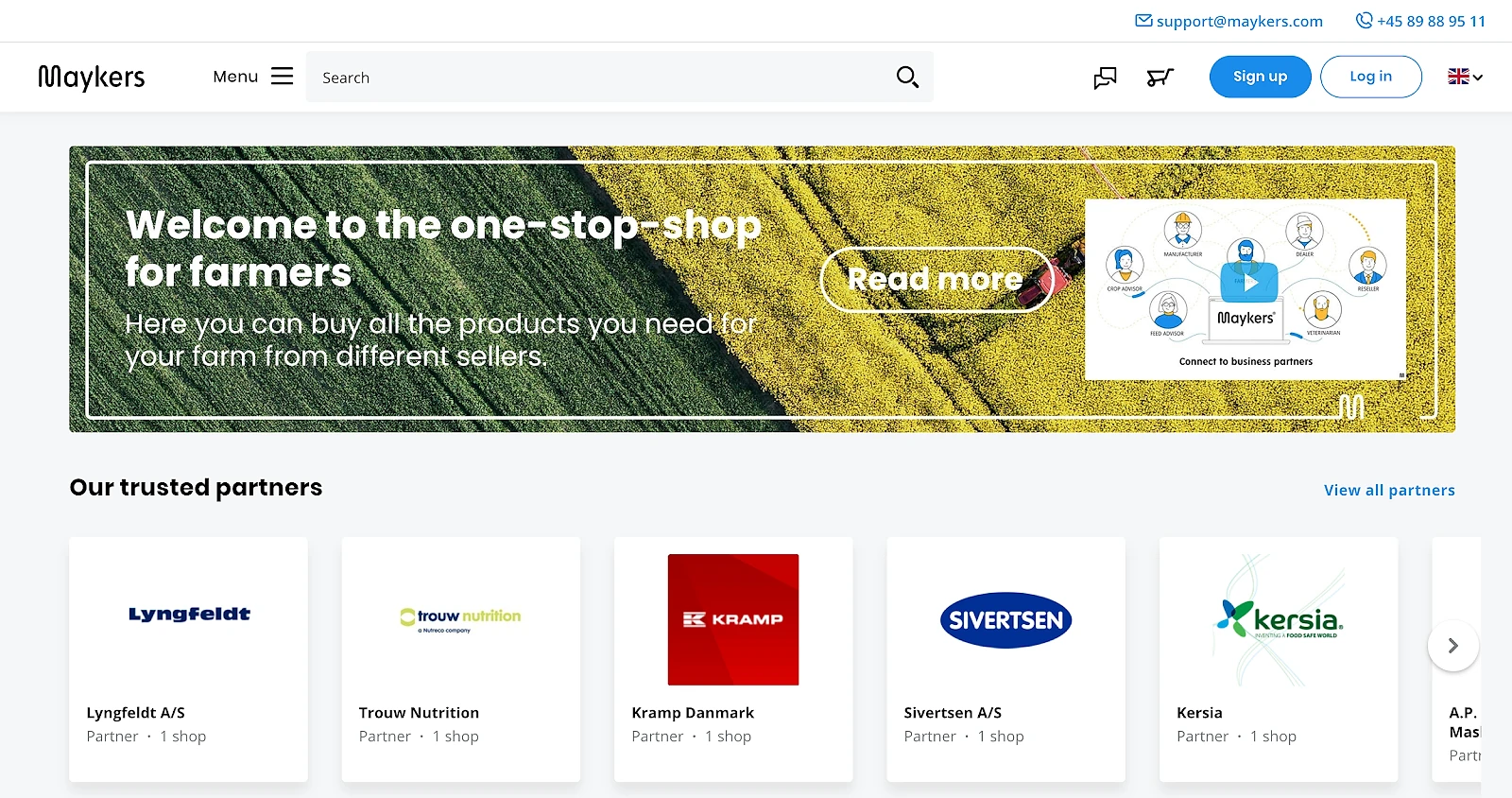Click the support@maykers.com email link
1512x798 pixels.
pos(1228,21)
